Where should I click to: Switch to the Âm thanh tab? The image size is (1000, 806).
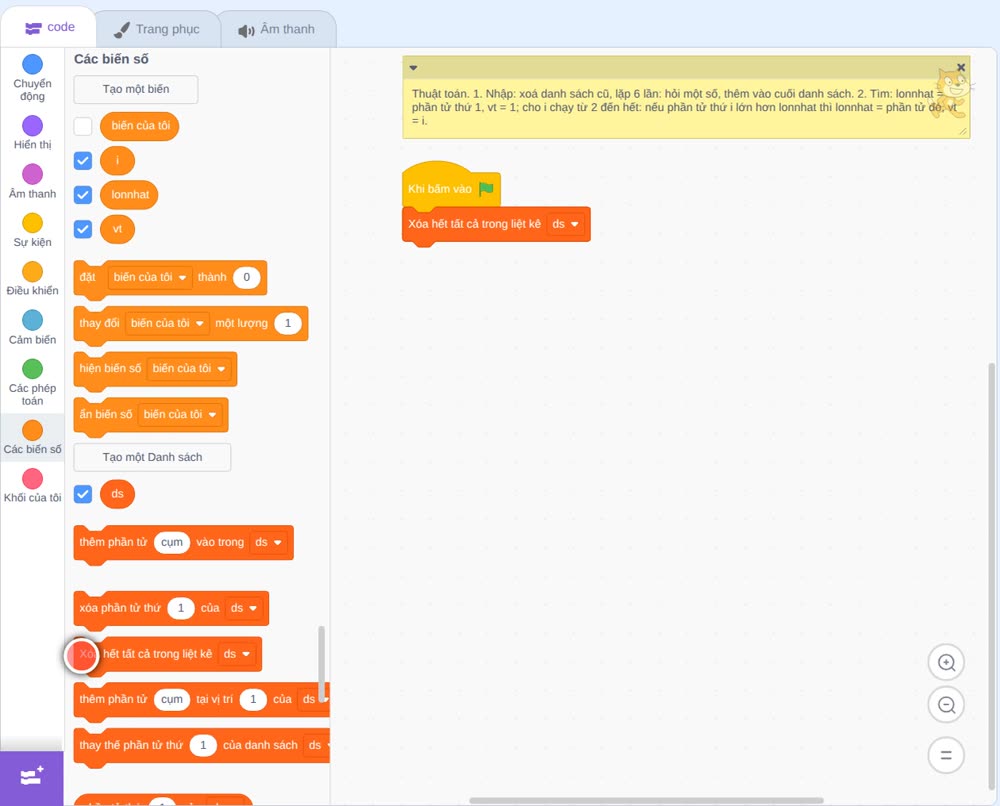(x=277, y=29)
